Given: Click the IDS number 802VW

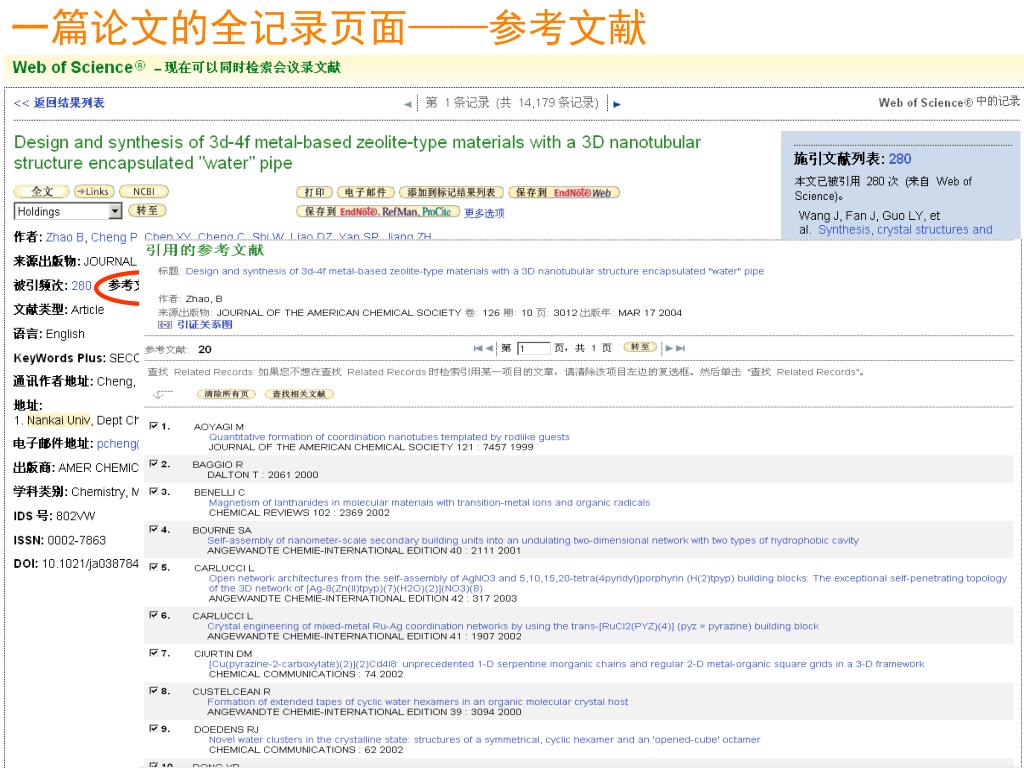Looking at the screenshot, I should (75, 516).
